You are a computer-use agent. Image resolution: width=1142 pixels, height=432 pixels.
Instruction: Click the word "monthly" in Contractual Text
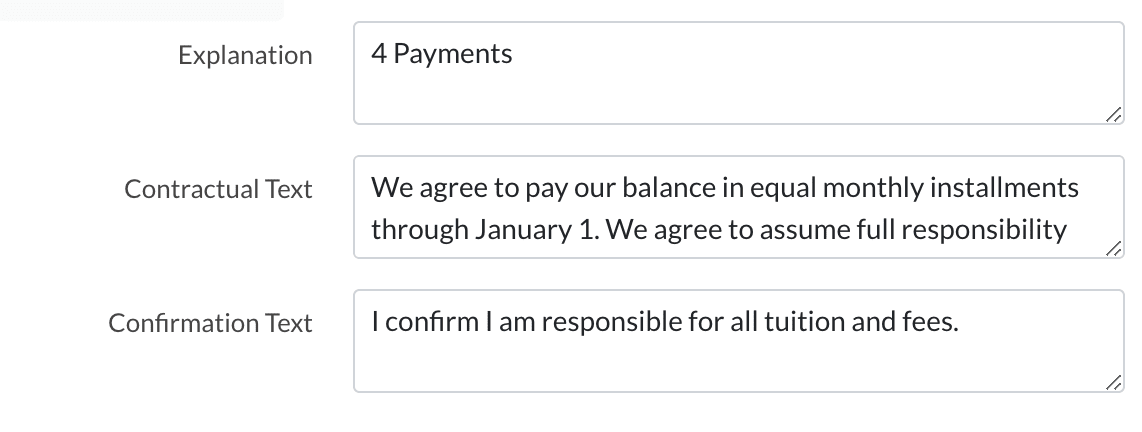pos(886,187)
